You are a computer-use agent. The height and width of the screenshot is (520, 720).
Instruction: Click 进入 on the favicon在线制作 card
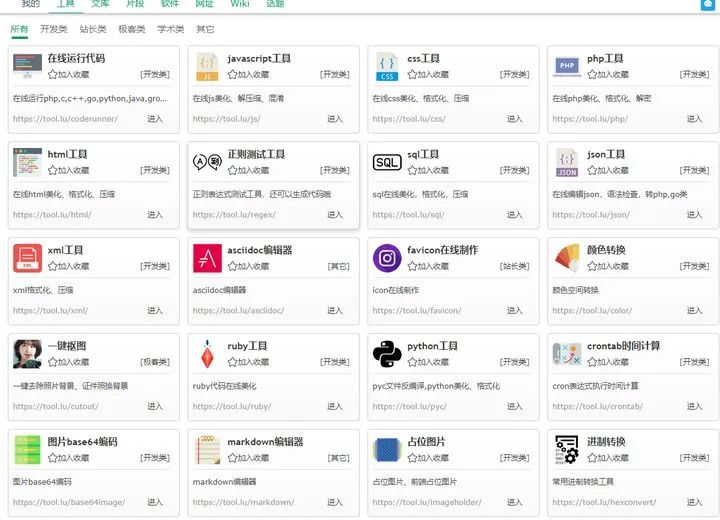(x=514, y=311)
